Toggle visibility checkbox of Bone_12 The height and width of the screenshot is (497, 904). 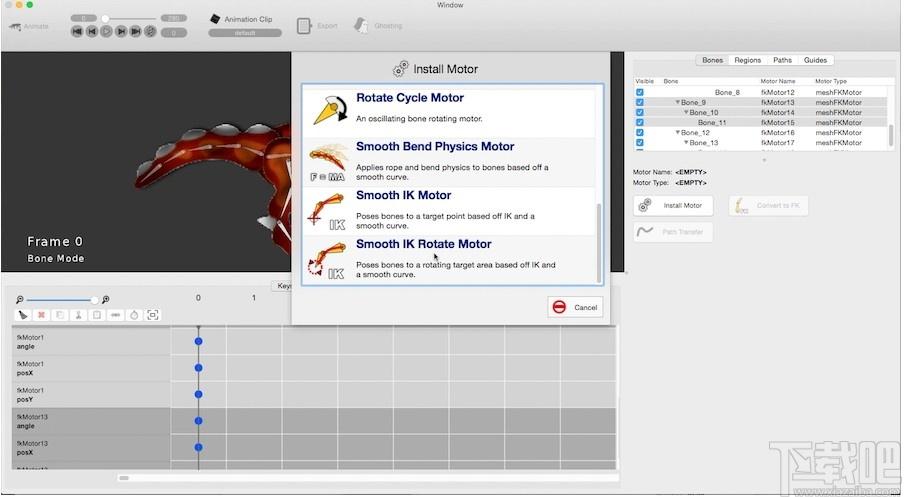(639, 133)
